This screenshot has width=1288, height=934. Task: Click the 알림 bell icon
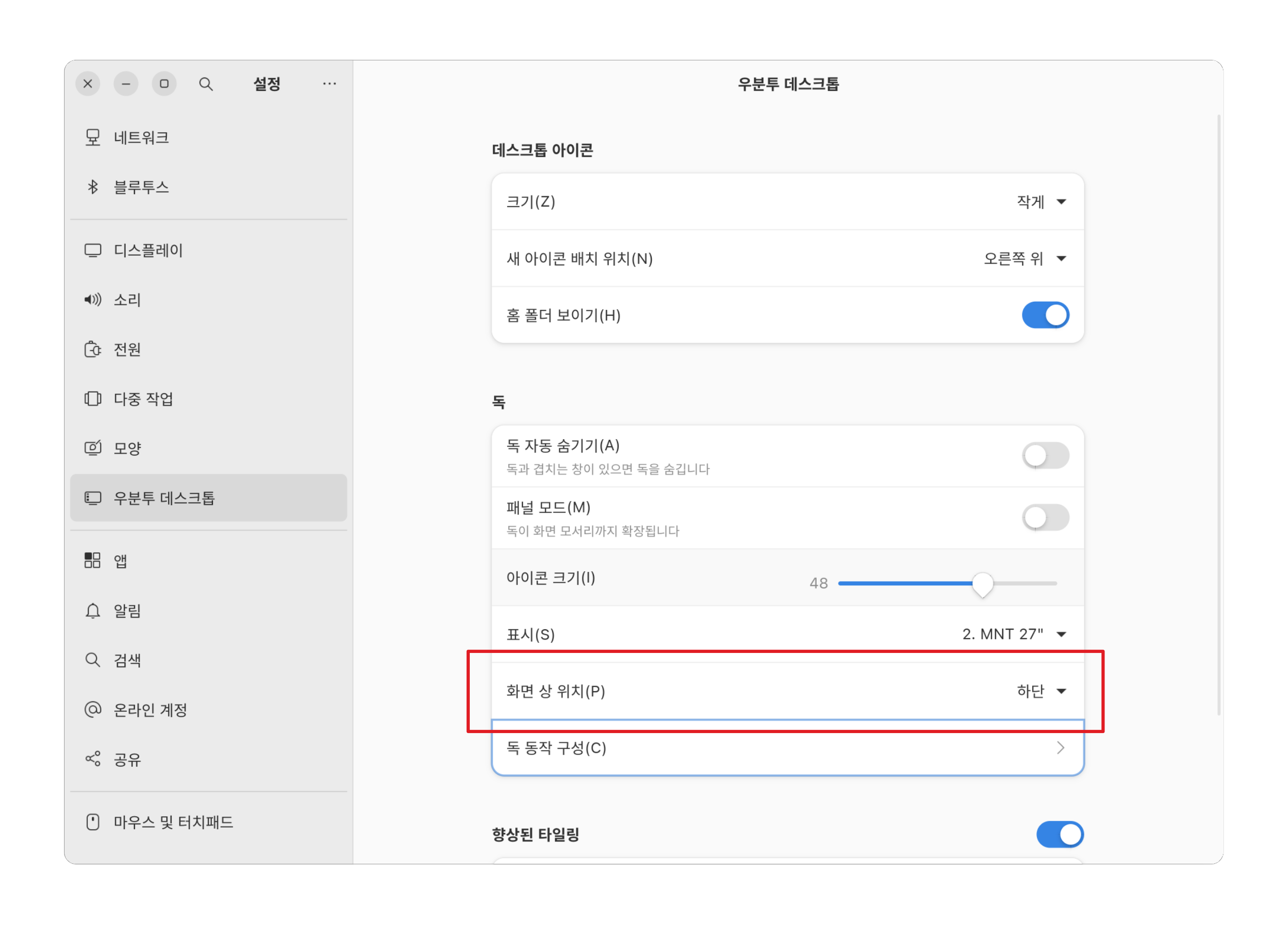point(93,611)
